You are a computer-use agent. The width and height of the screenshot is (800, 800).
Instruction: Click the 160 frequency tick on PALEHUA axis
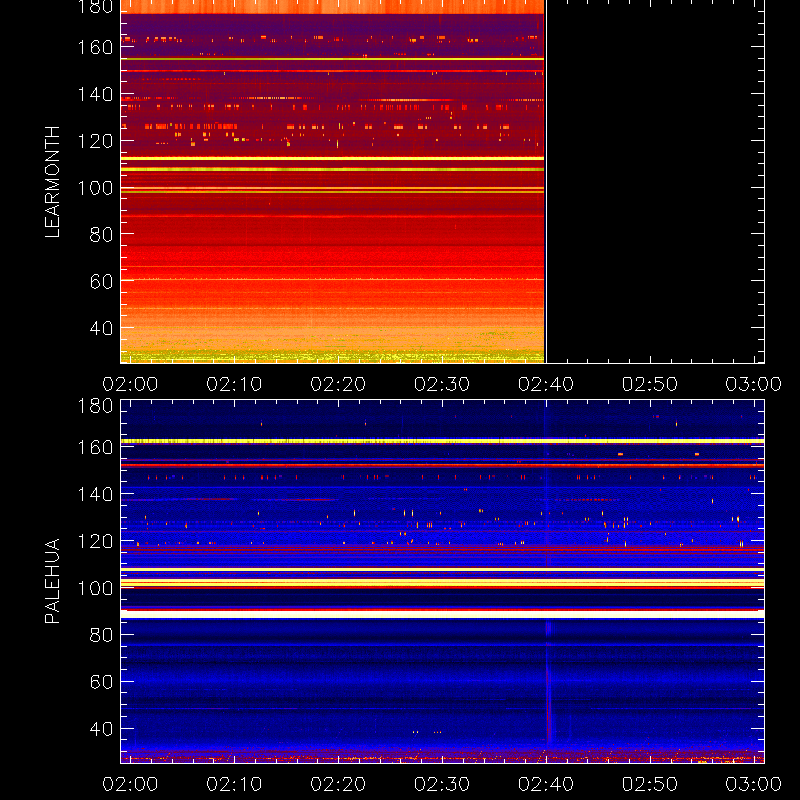click(95, 447)
